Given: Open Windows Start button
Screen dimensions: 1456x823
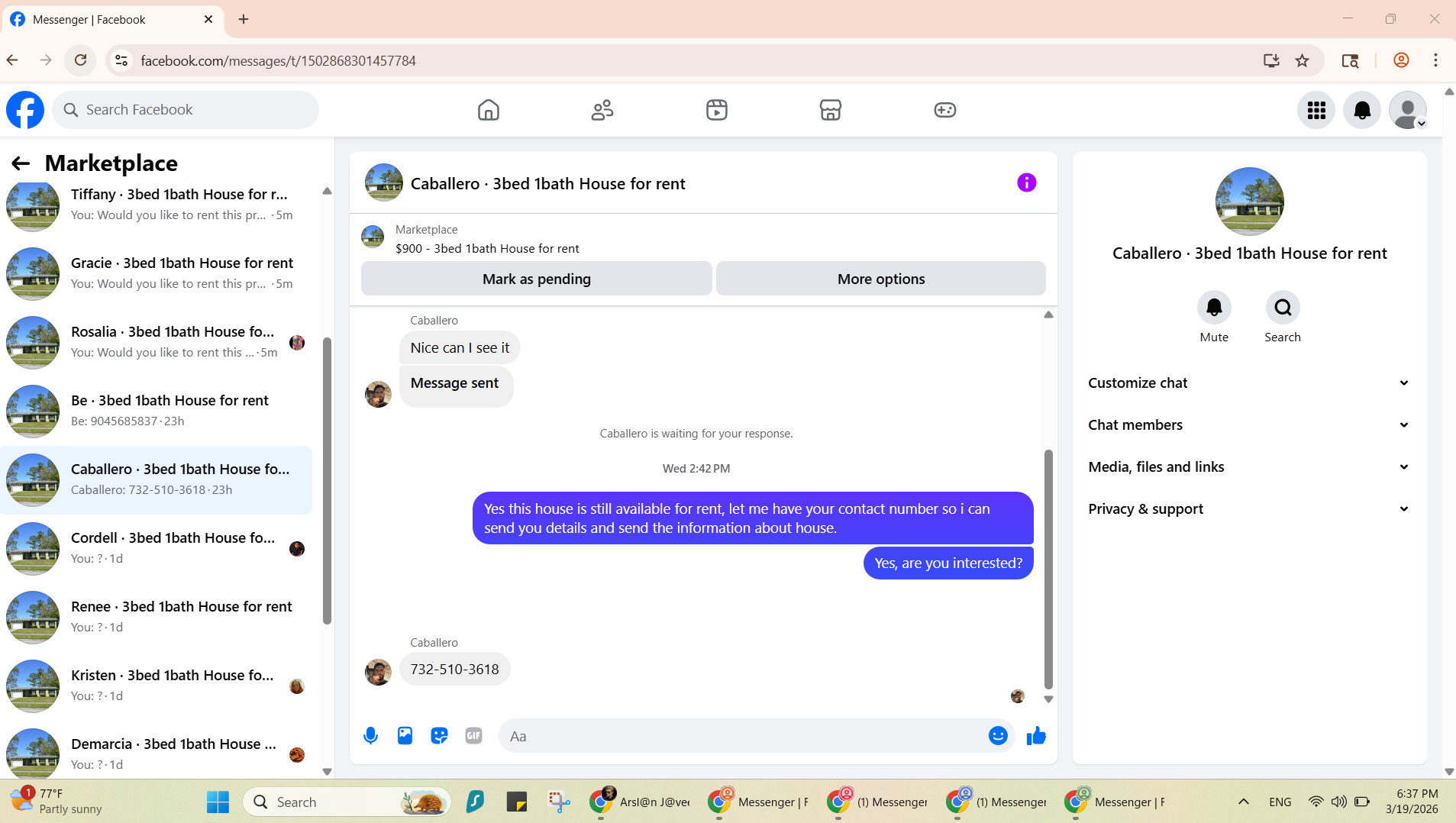Looking at the screenshot, I should coord(218,802).
